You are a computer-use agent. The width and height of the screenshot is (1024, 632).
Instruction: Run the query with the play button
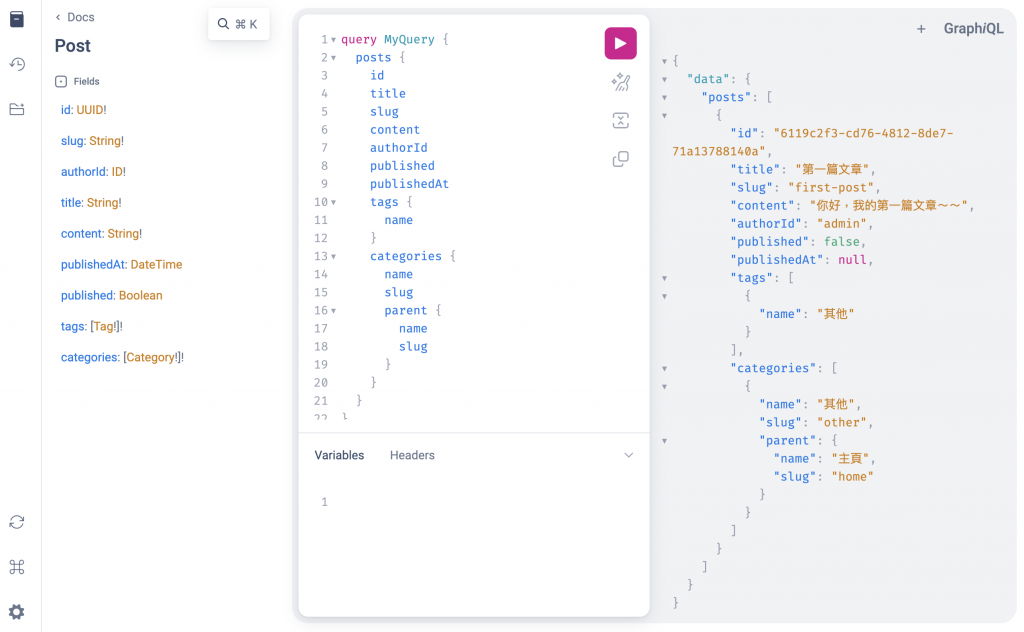(620, 44)
